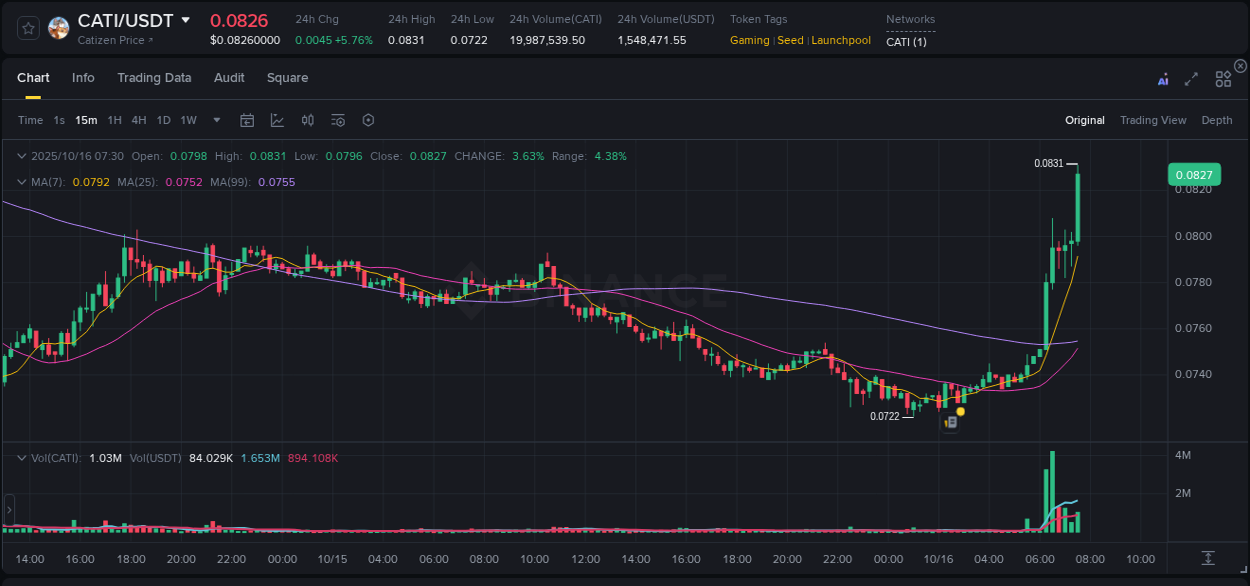Open the technical indicators list icon
Image resolution: width=1250 pixels, height=586 pixels.
point(338,120)
